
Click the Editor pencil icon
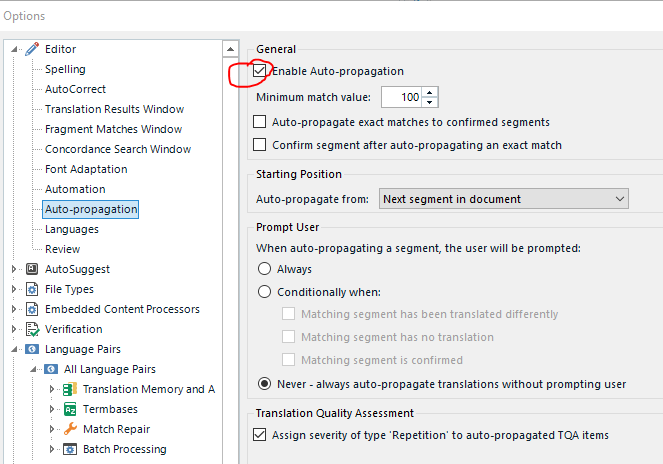coord(32,49)
